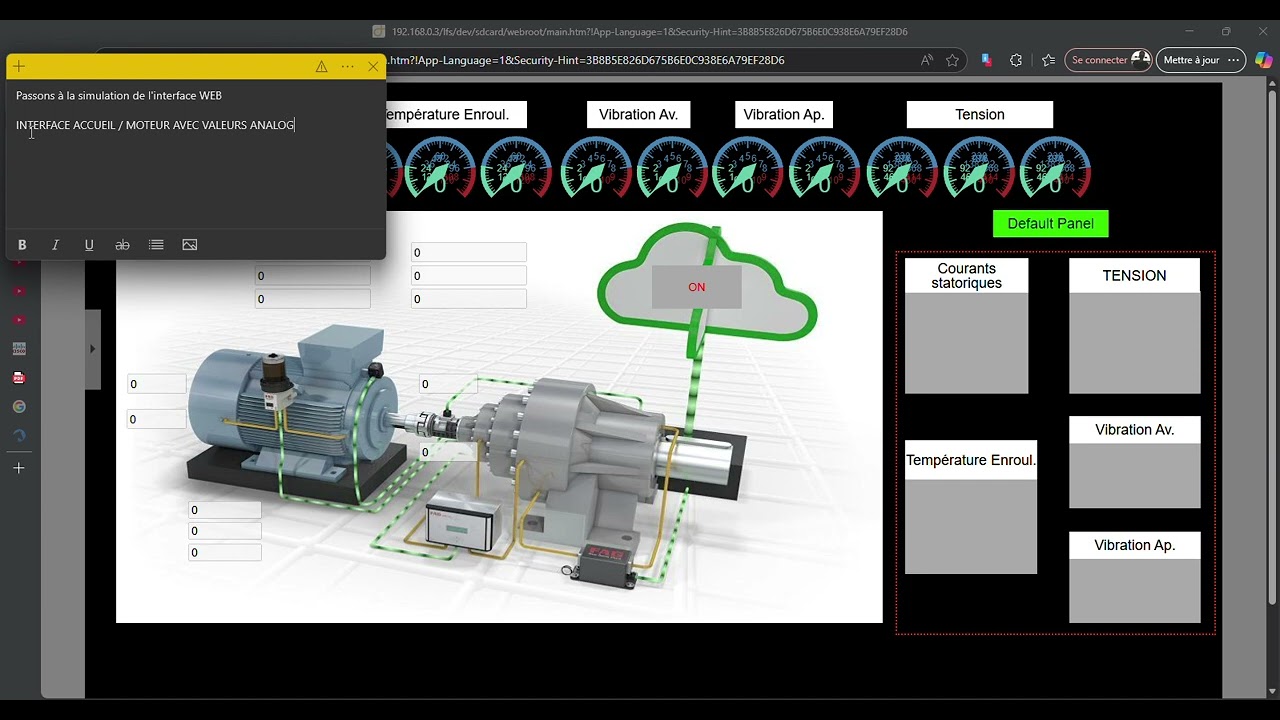This screenshot has height=720, width=1280.
Task: Apply italic formatting in the sticky note
Action: coord(55,245)
